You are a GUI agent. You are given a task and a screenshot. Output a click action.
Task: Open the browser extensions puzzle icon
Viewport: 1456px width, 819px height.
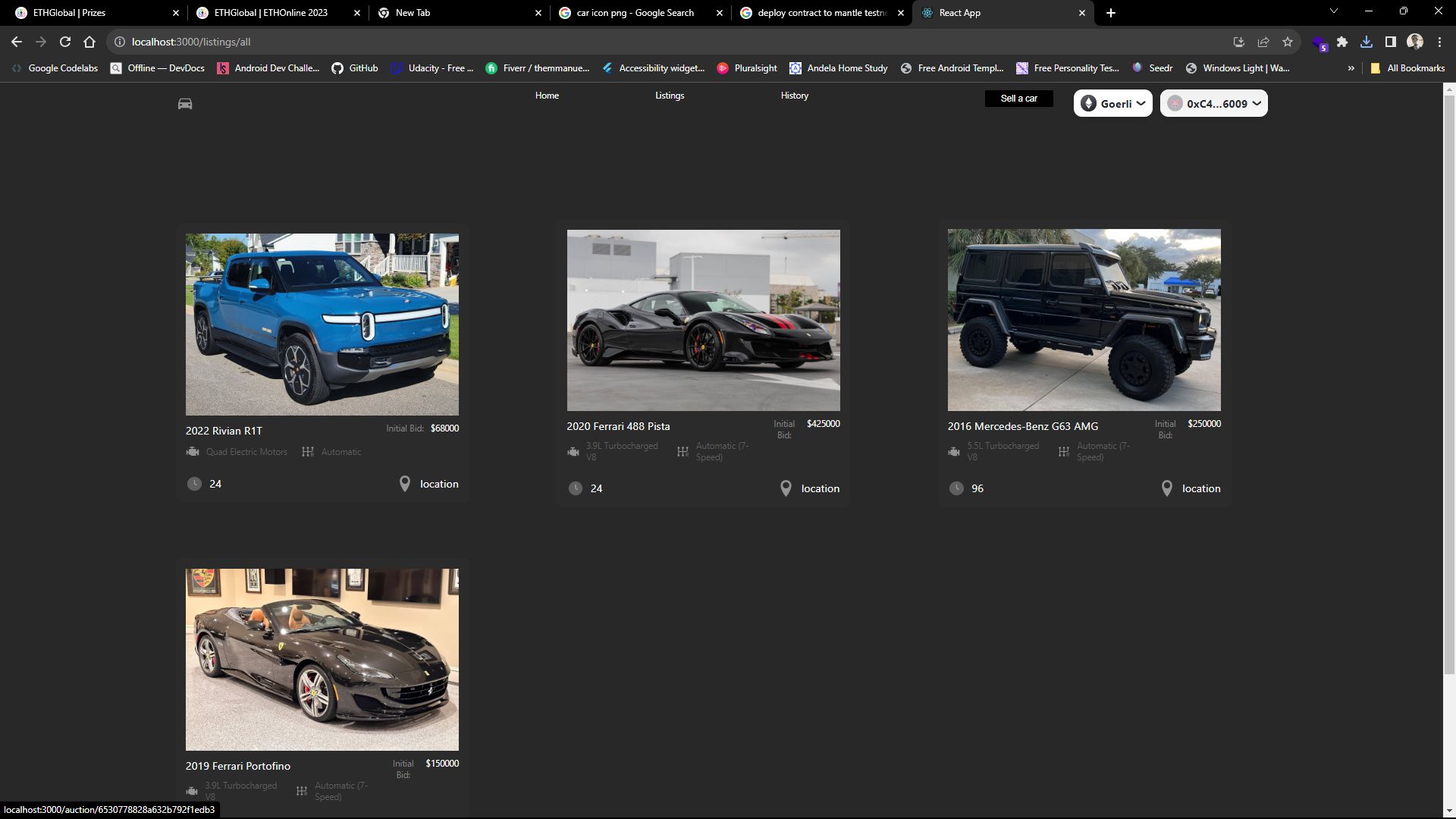(x=1342, y=42)
